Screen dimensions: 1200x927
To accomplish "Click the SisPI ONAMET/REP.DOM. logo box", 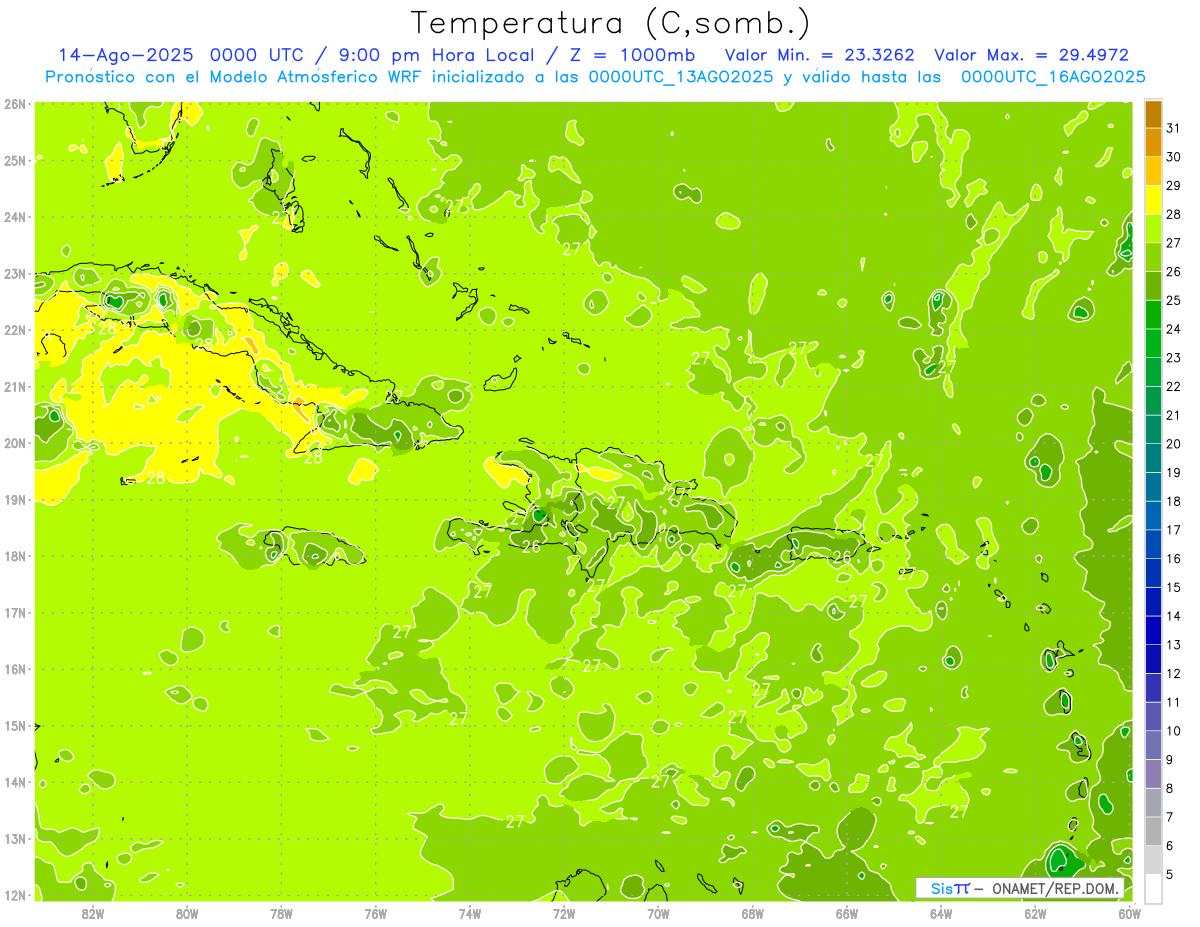I will (1020, 888).
